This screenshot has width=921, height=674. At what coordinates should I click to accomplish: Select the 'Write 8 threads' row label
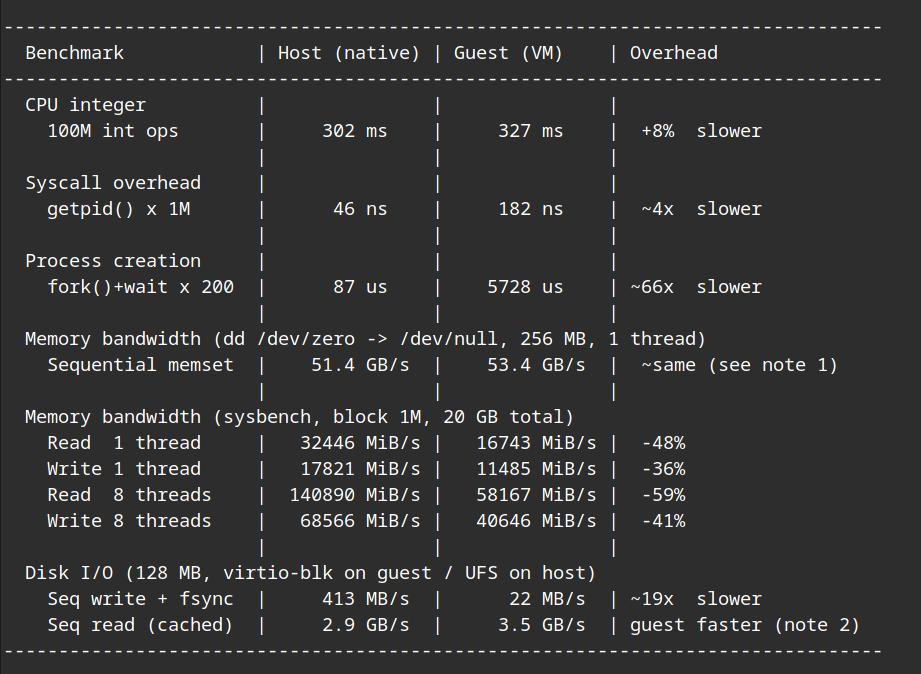coord(129,521)
